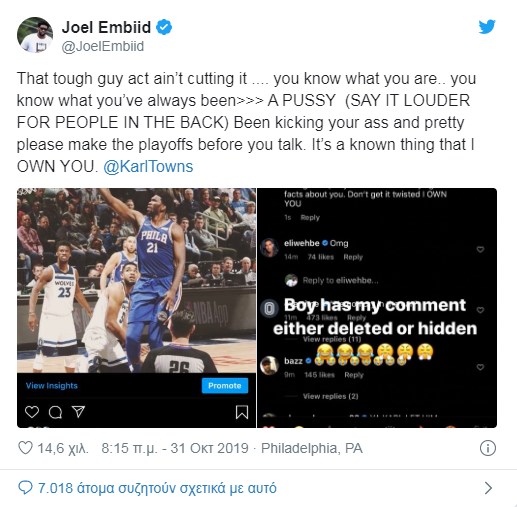The image size is (517, 507).
Task: Click the blue verified badge
Action: coord(164,27)
